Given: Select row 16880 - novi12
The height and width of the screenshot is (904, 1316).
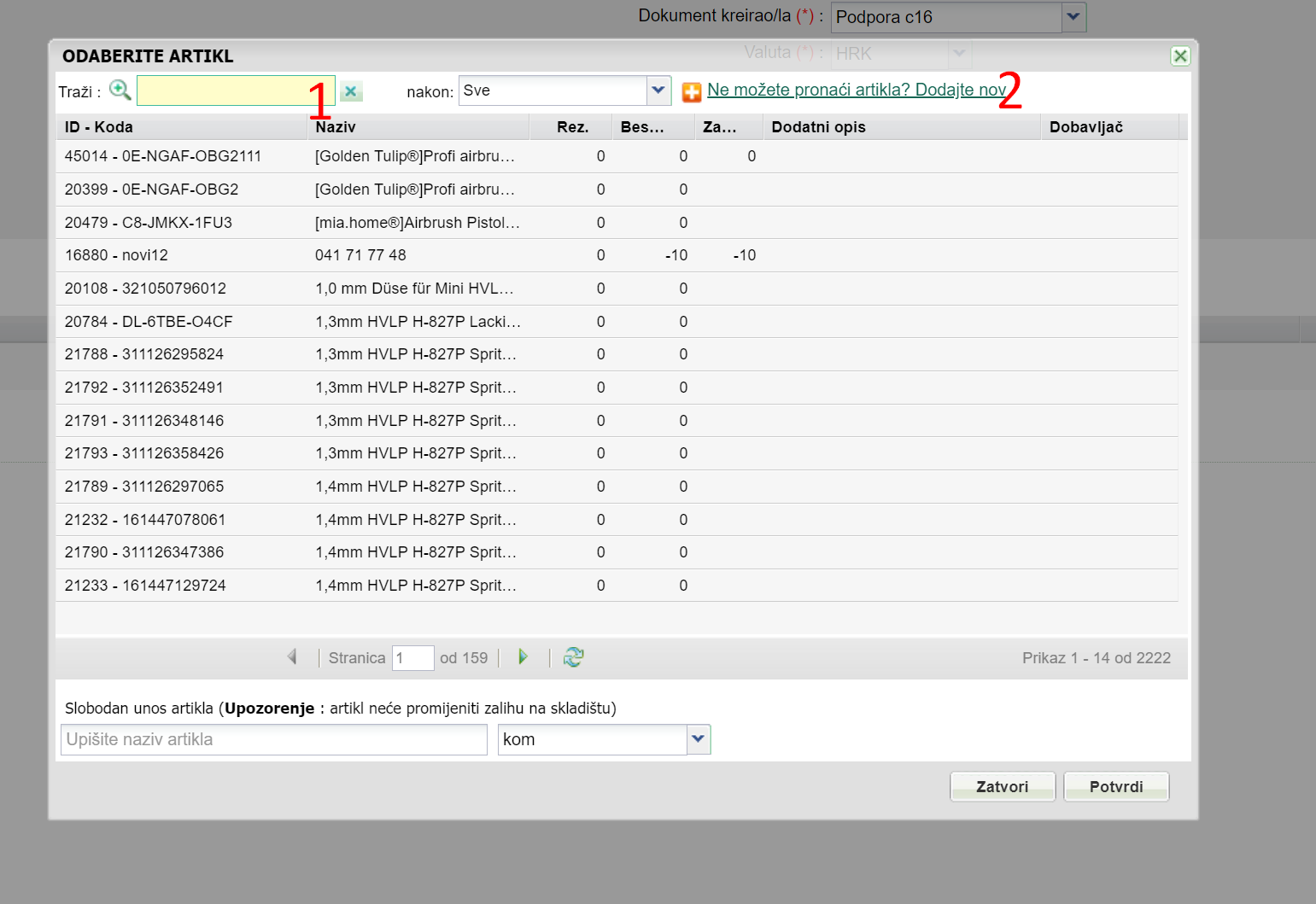Looking at the screenshot, I should tap(617, 255).
